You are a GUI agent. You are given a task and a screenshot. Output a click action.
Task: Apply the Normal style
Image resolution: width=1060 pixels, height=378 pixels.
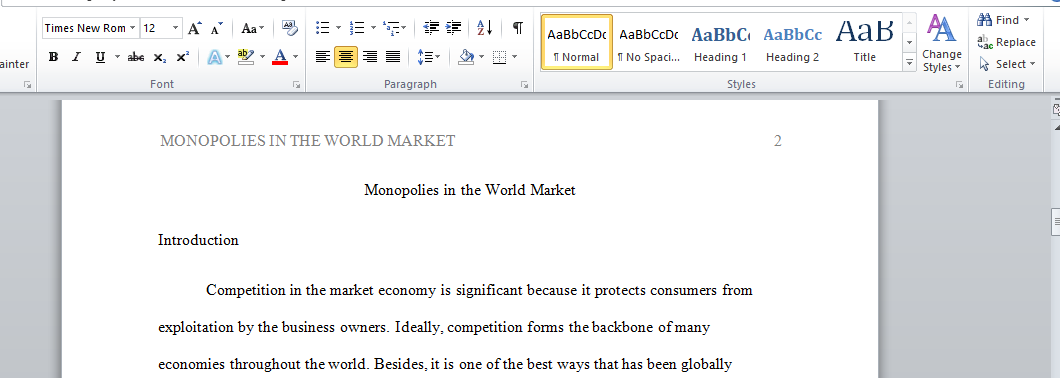click(x=577, y=42)
